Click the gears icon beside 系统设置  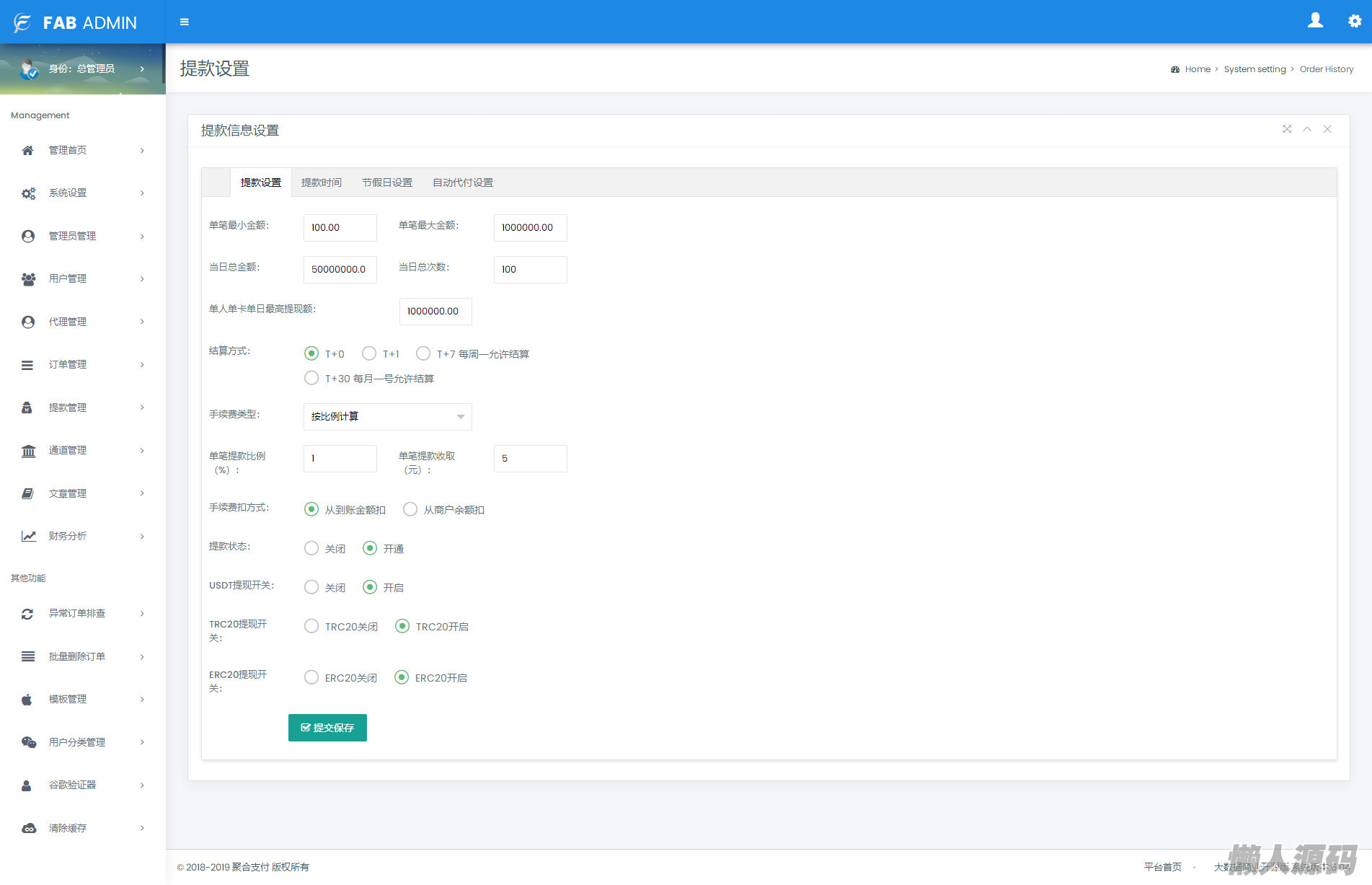tap(28, 193)
